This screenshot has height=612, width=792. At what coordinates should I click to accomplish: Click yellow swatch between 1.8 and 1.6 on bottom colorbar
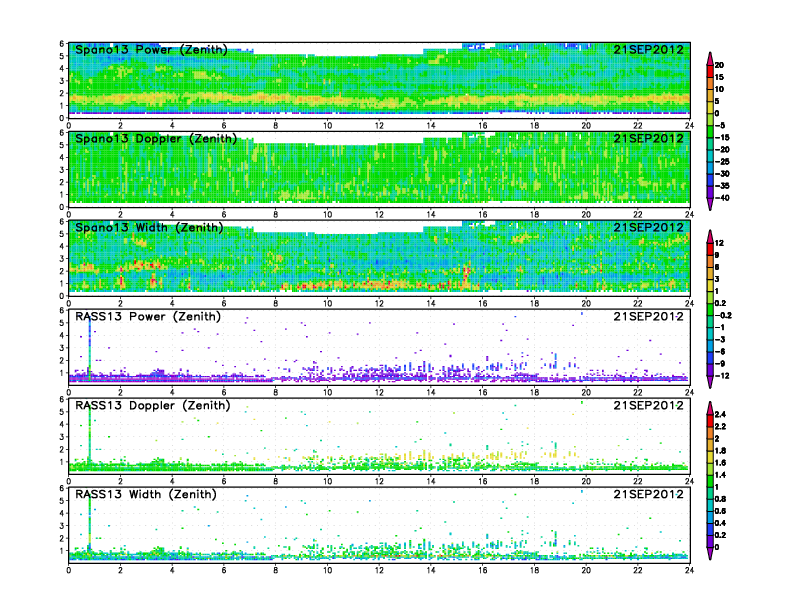pyautogui.click(x=710, y=457)
